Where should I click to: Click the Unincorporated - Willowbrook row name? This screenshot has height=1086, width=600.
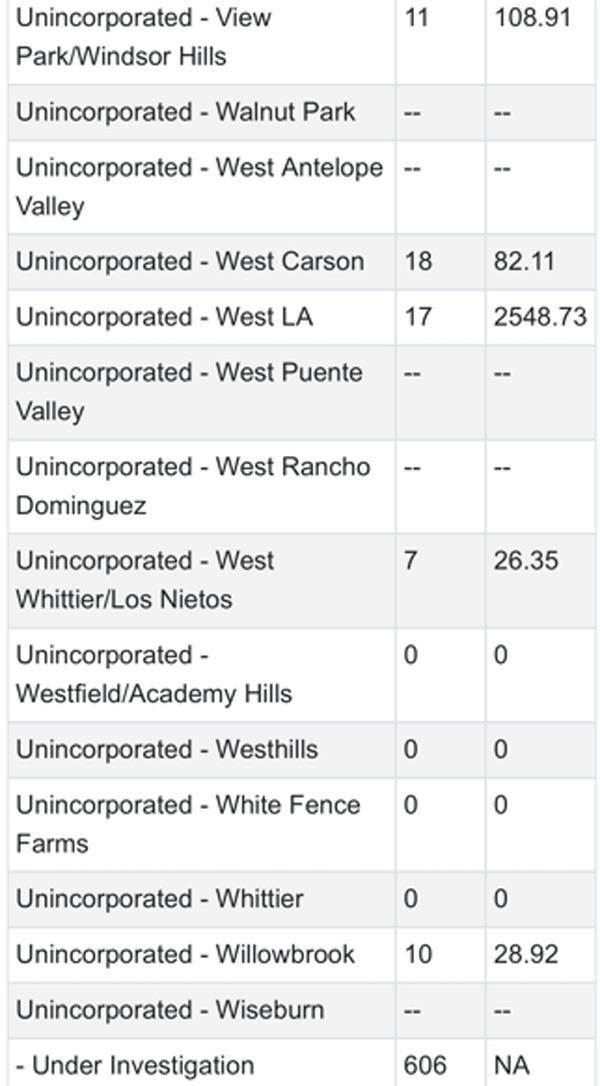[x=185, y=954]
